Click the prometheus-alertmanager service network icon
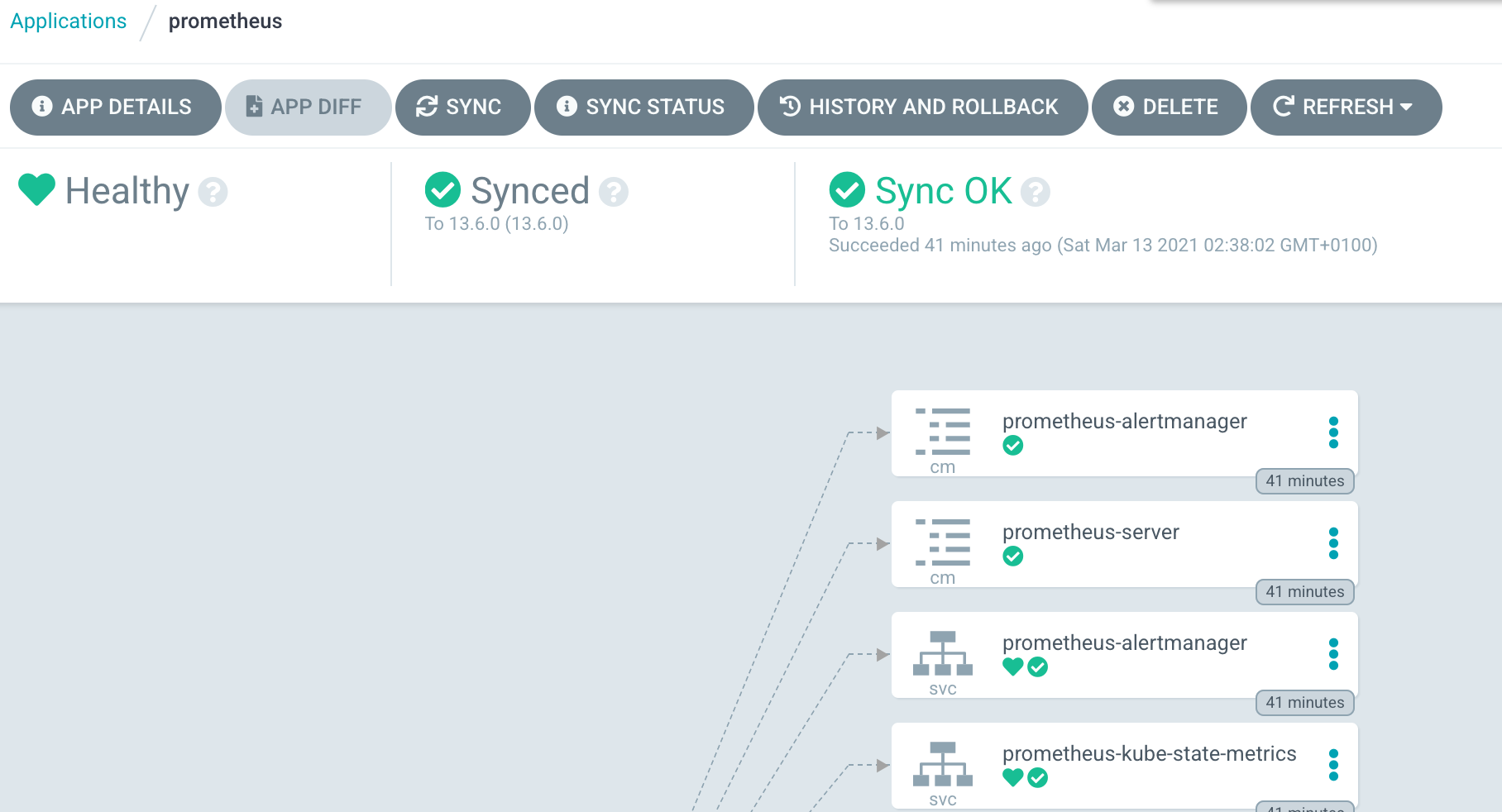The height and width of the screenshot is (812, 1502). pos(943,653)
